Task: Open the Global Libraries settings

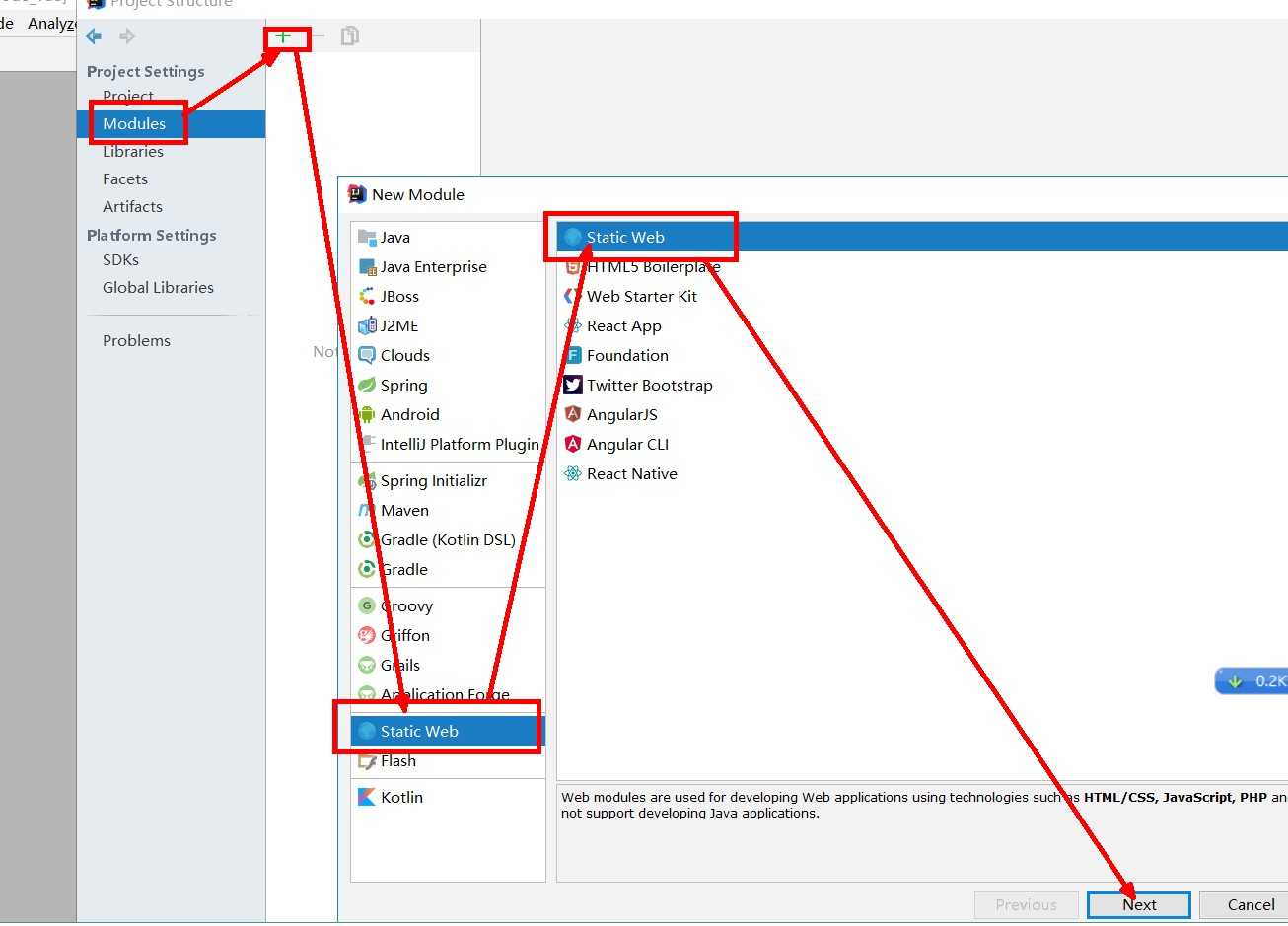Action: coord(158,287)
